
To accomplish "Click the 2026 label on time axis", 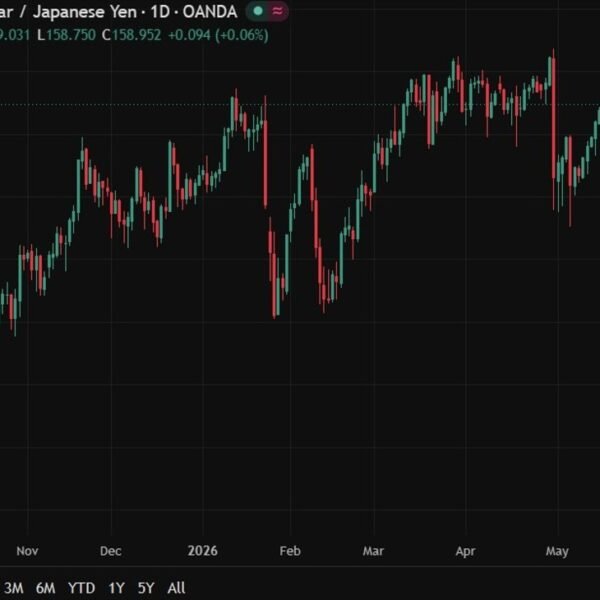I will [x=202, y=551].
